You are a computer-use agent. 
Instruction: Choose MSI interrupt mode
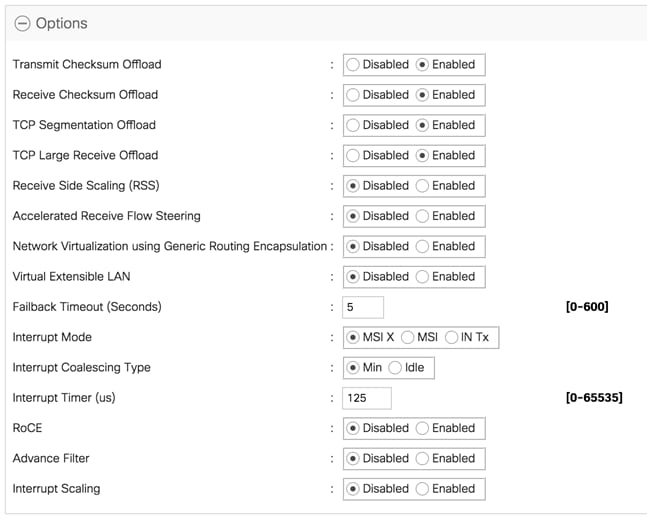408,337
